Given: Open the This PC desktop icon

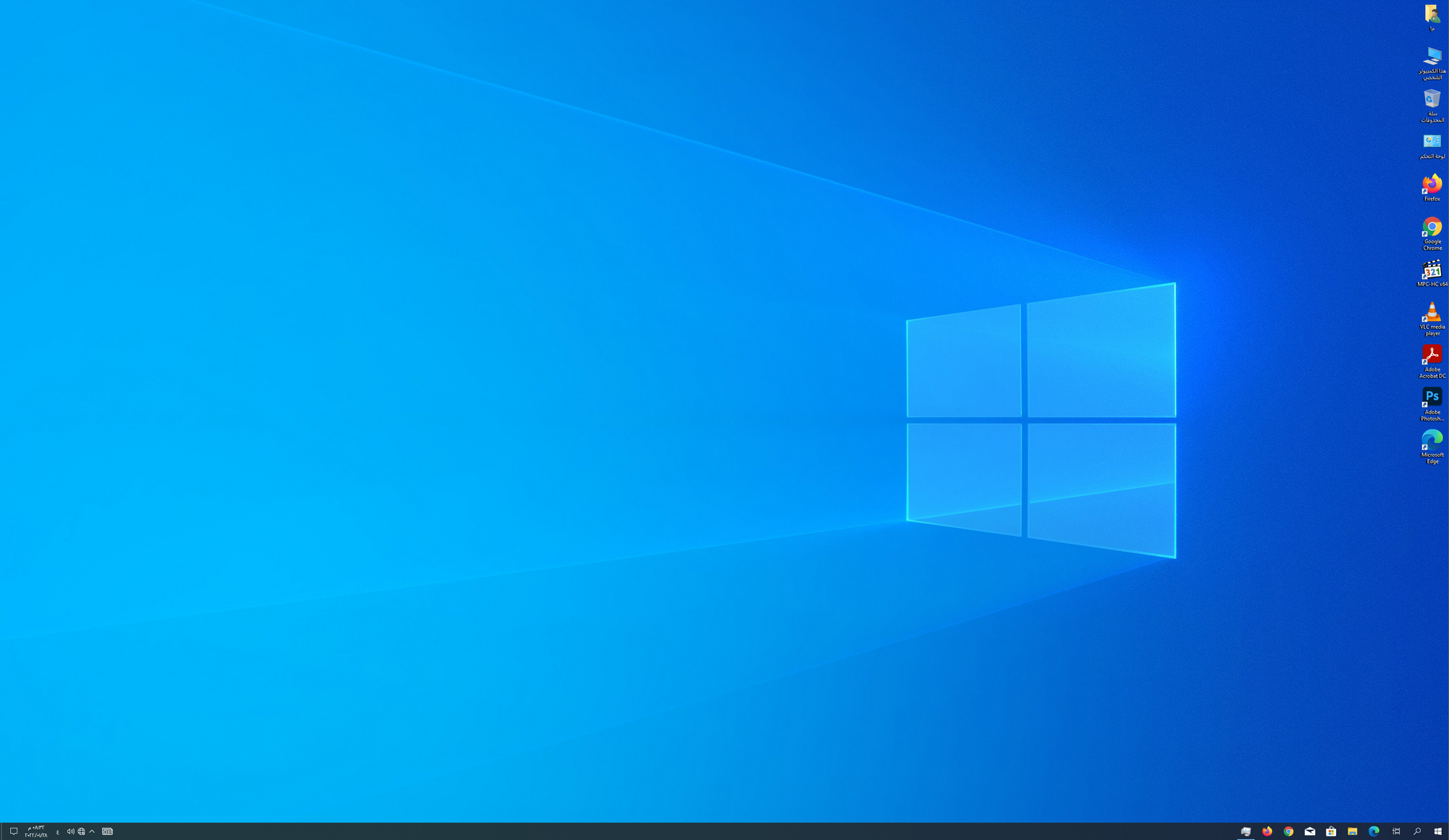Looking at the screenshot, I should 1432,63.
